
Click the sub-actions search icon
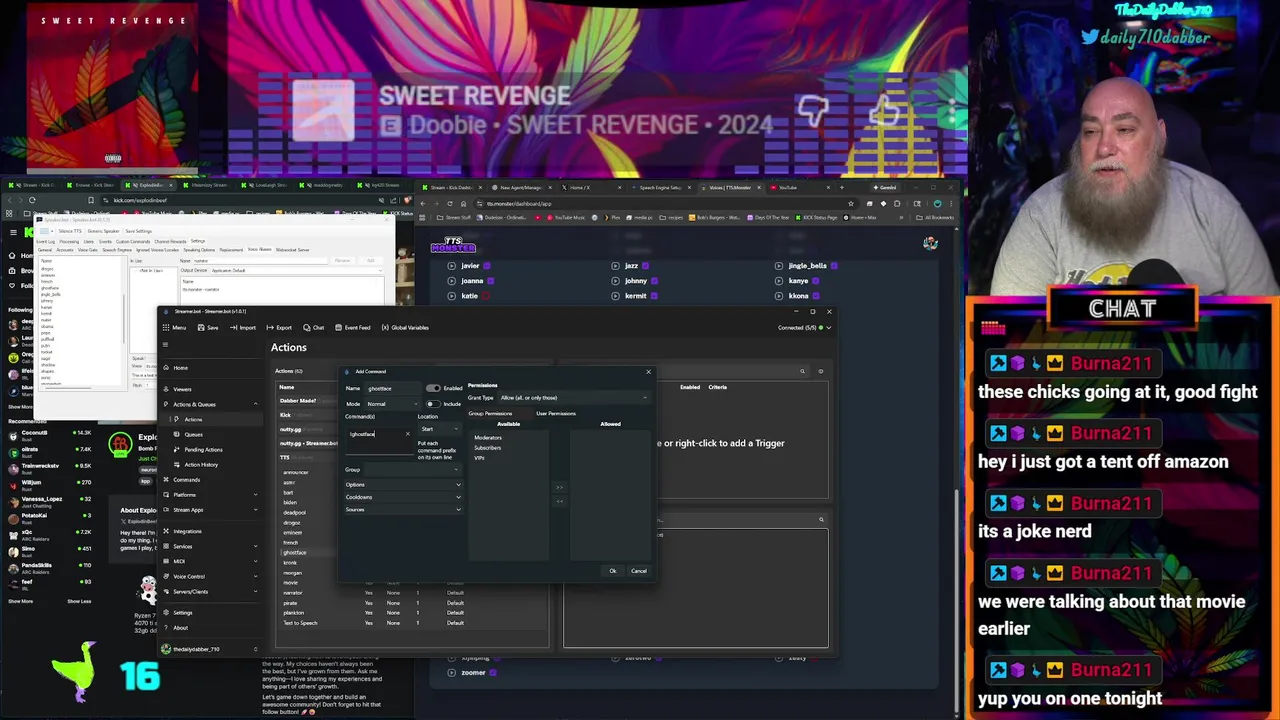[x=821, y=519]
